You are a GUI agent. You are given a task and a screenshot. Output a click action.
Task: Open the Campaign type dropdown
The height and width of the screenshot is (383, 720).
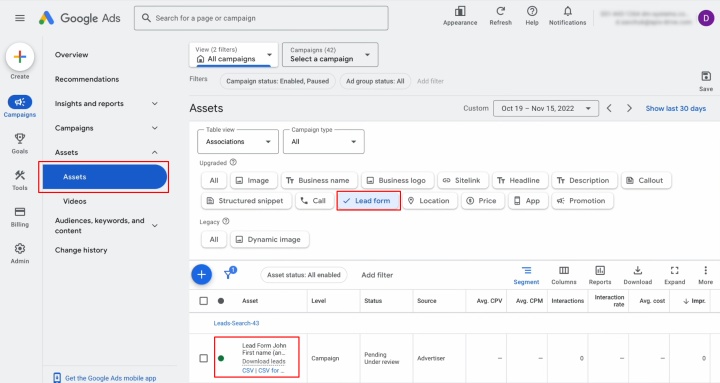(x=324, y=141)
